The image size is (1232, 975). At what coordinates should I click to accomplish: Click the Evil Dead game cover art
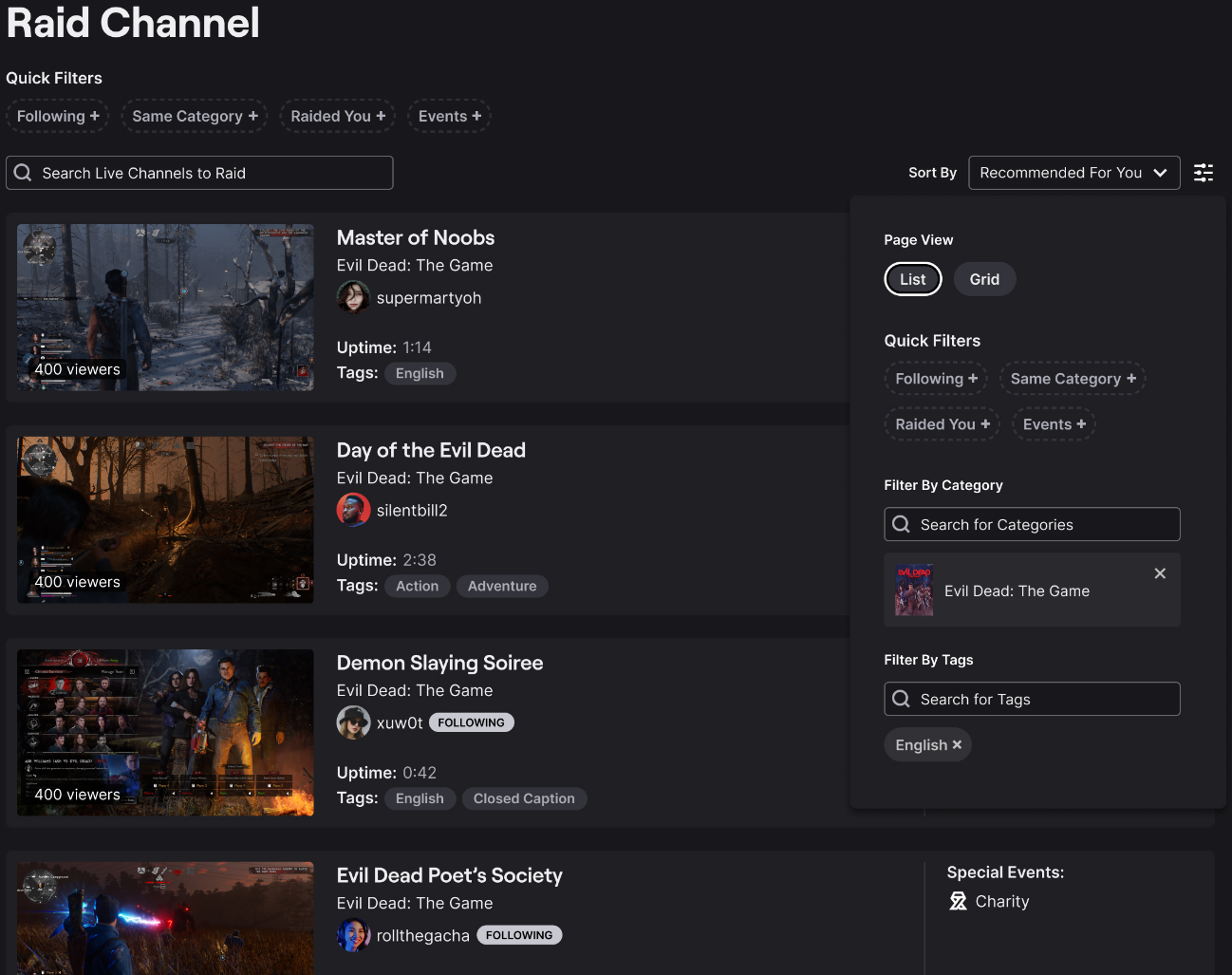pyautogui.click(x=914, y=591)
